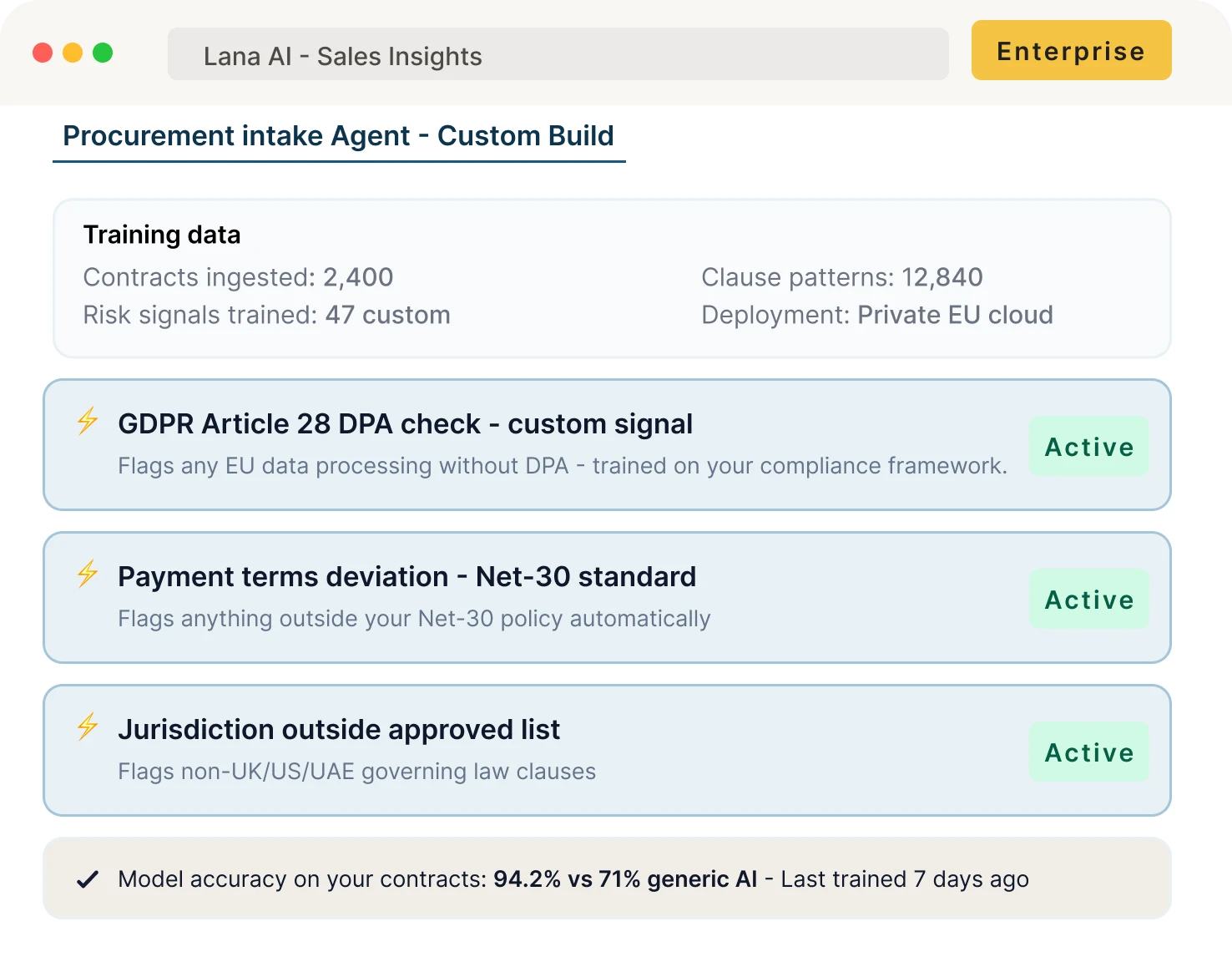1232x962 pixels.
Task: Click the Private EU cloud deployment link
Action: point(955,315)
